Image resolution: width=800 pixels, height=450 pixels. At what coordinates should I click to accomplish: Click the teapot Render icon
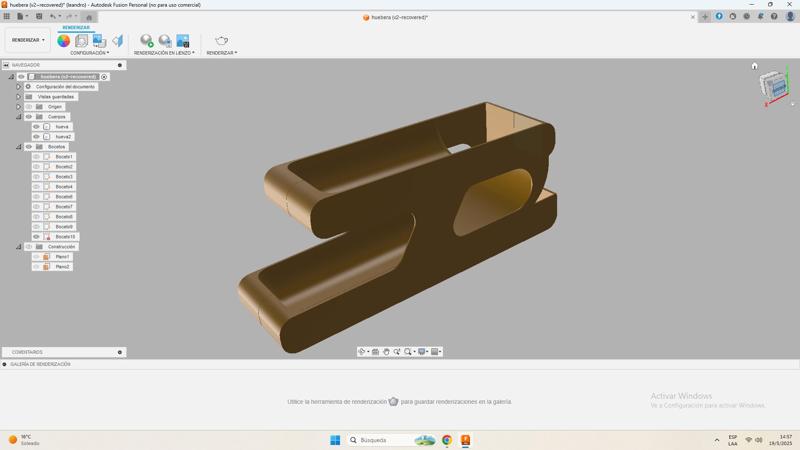point(221,41)
